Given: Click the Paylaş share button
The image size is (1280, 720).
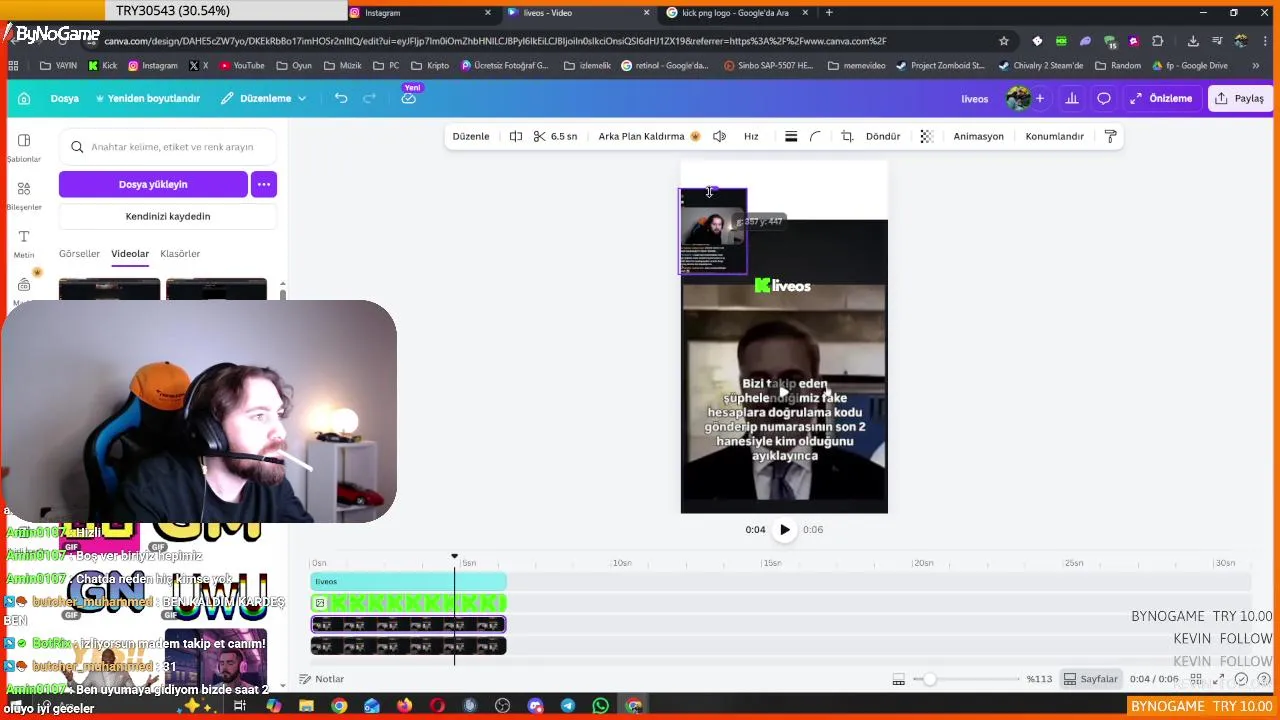Looking at the screenshot, I should (1240, 98).
